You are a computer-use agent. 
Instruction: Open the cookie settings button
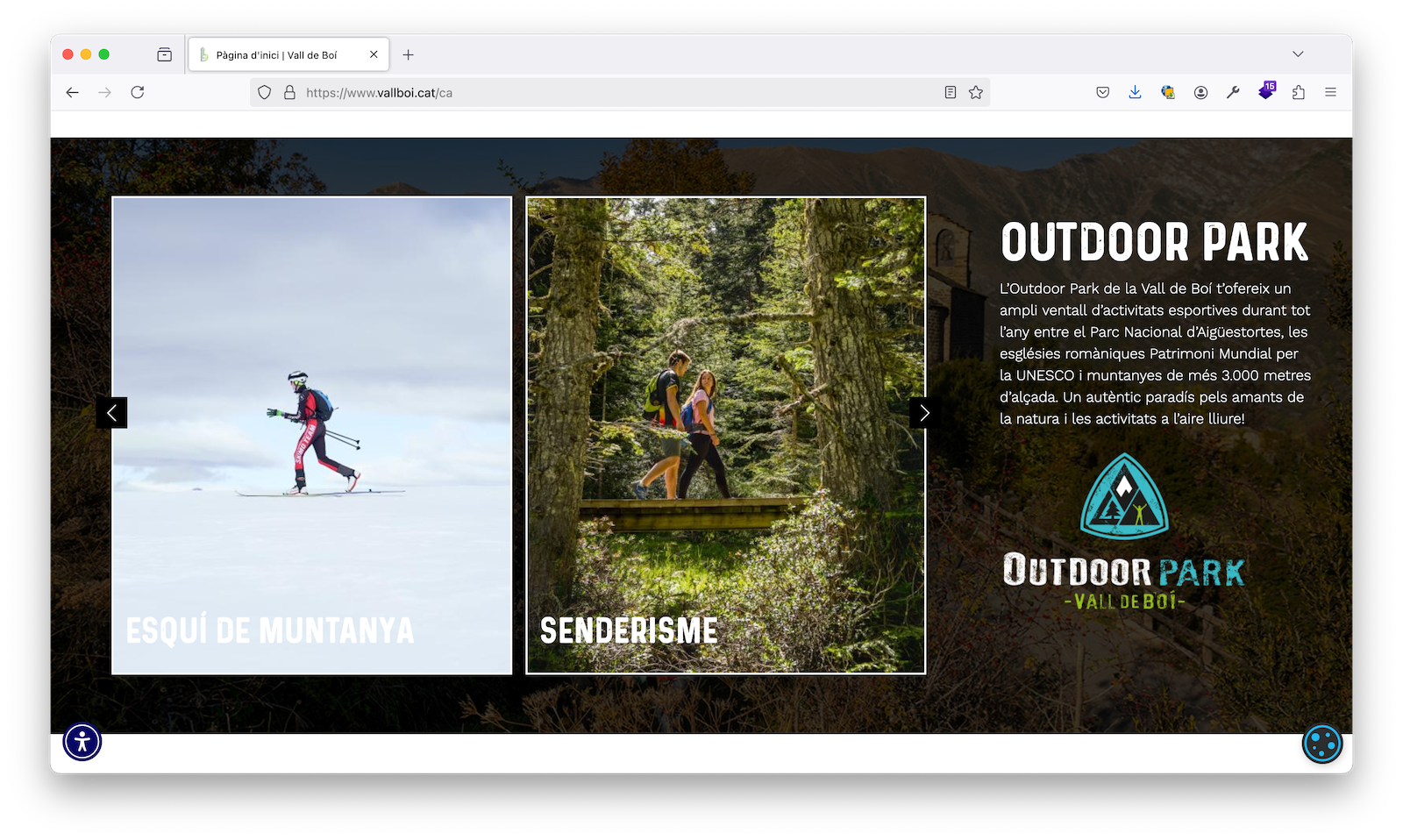(1321, 744)
